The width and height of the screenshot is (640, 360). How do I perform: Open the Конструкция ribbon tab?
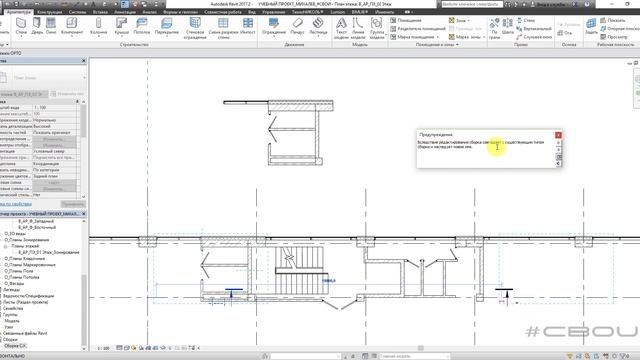[x=49, y=12]
